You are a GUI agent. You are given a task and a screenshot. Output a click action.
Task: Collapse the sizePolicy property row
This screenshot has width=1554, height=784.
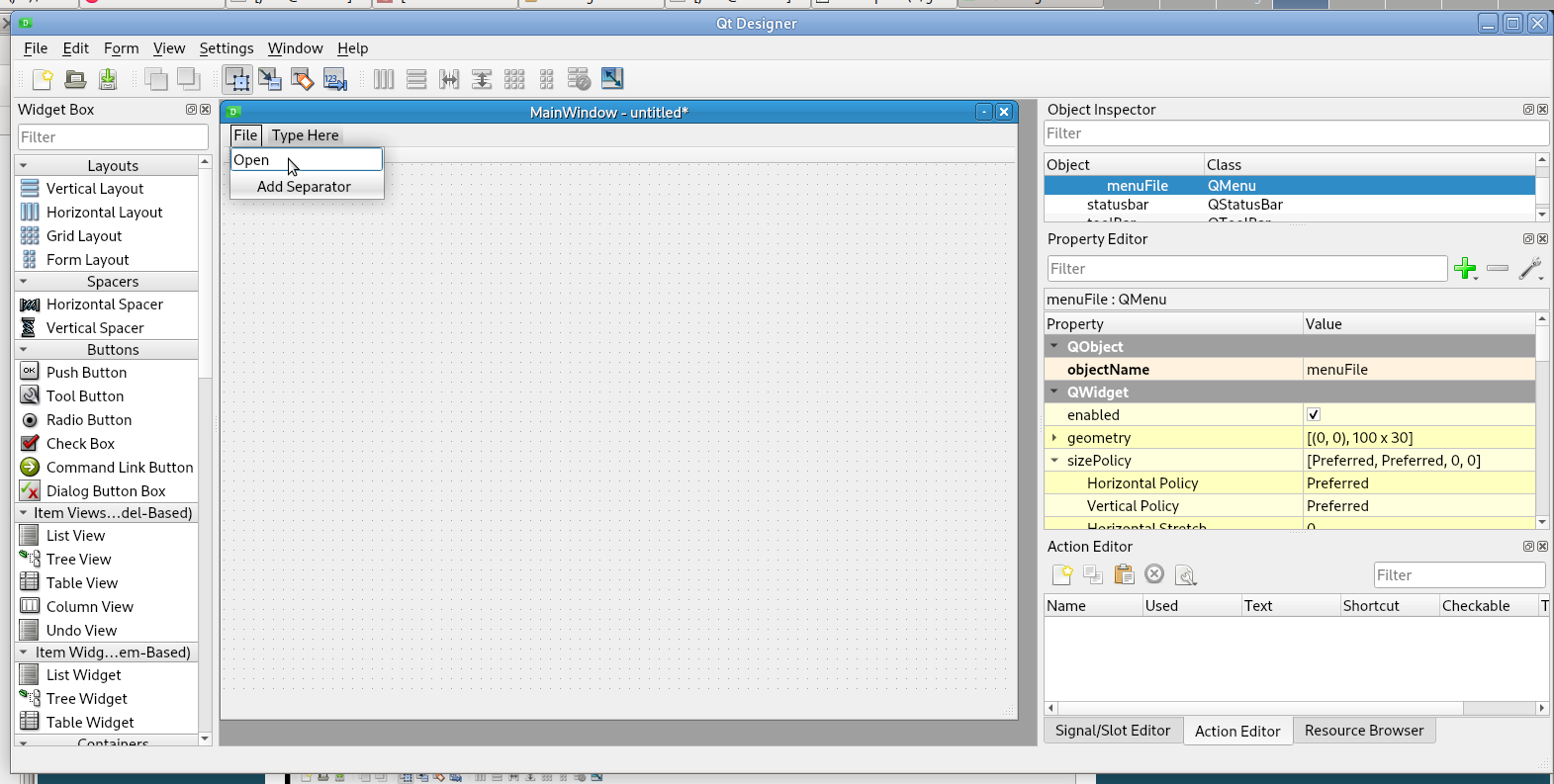click(1054, 460)
